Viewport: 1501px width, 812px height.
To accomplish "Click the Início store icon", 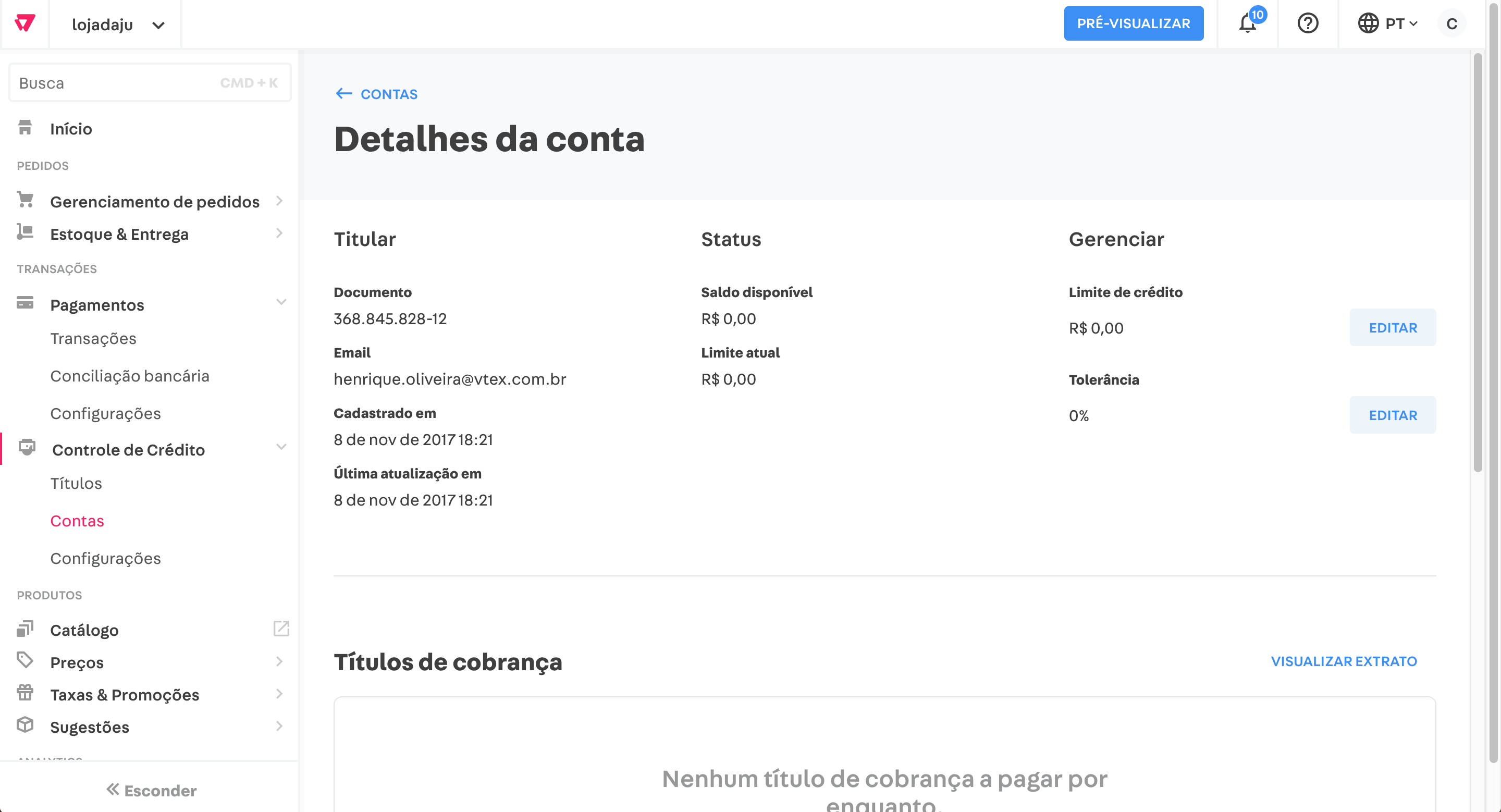I will click(x=25, y=128).
